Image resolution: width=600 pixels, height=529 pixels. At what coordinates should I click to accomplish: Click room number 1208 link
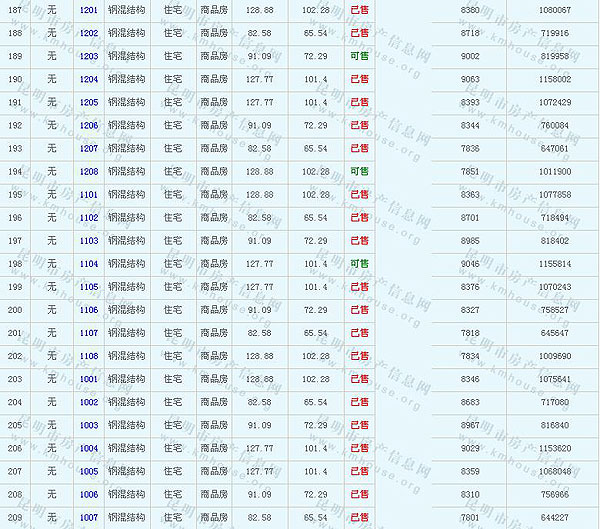pyautogui.click(x=89, y=172)
